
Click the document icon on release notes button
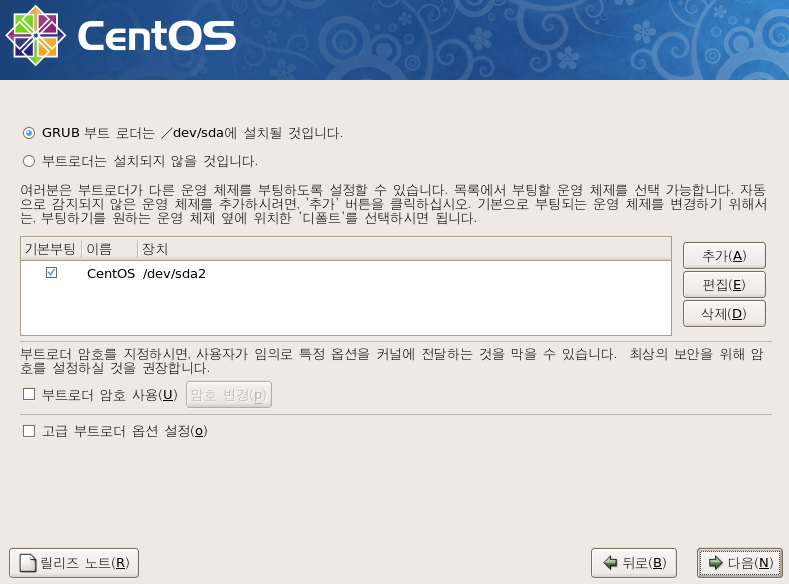point(28,563)
